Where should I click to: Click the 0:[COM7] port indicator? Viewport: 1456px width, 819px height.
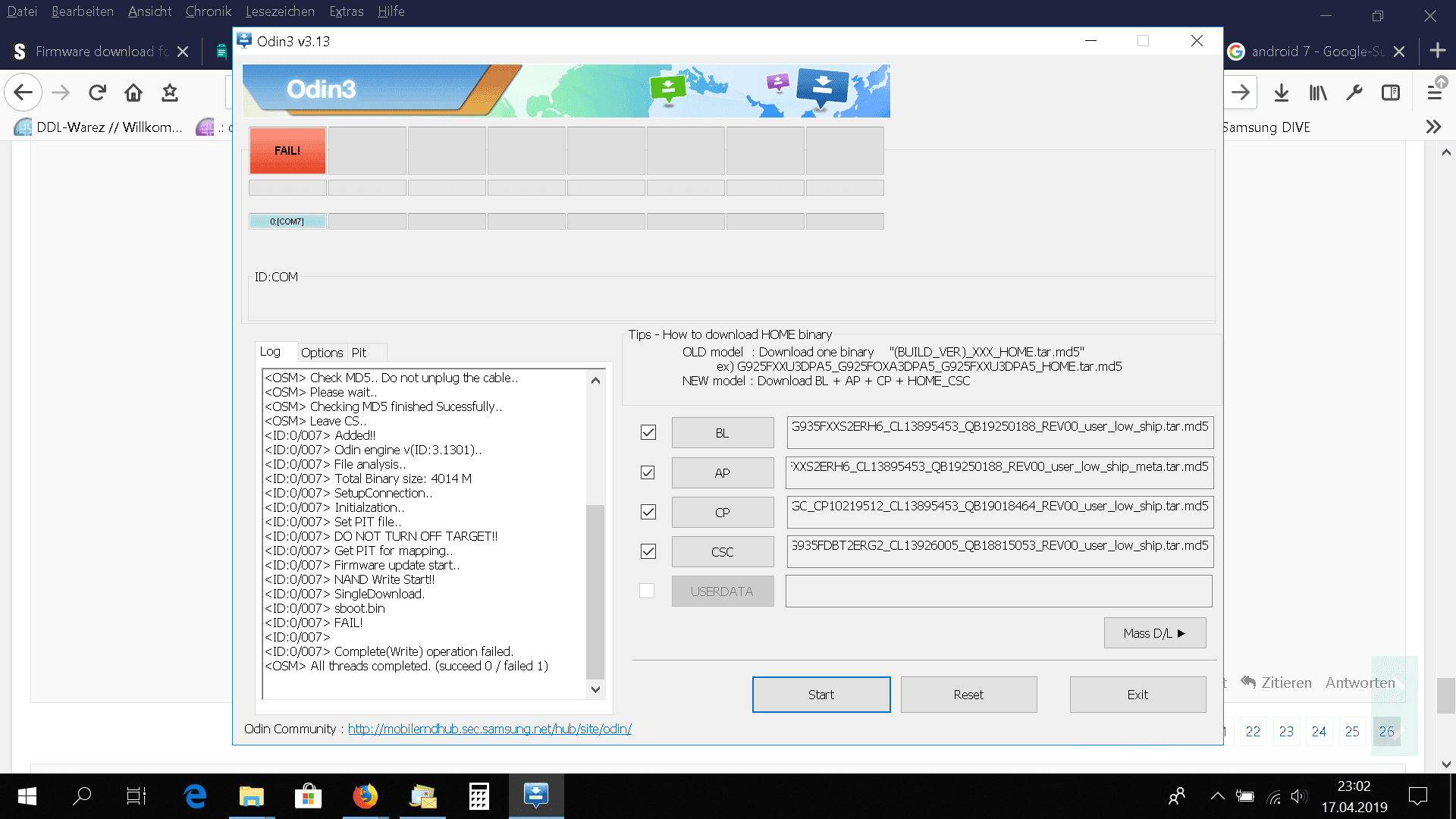(287, 221)
